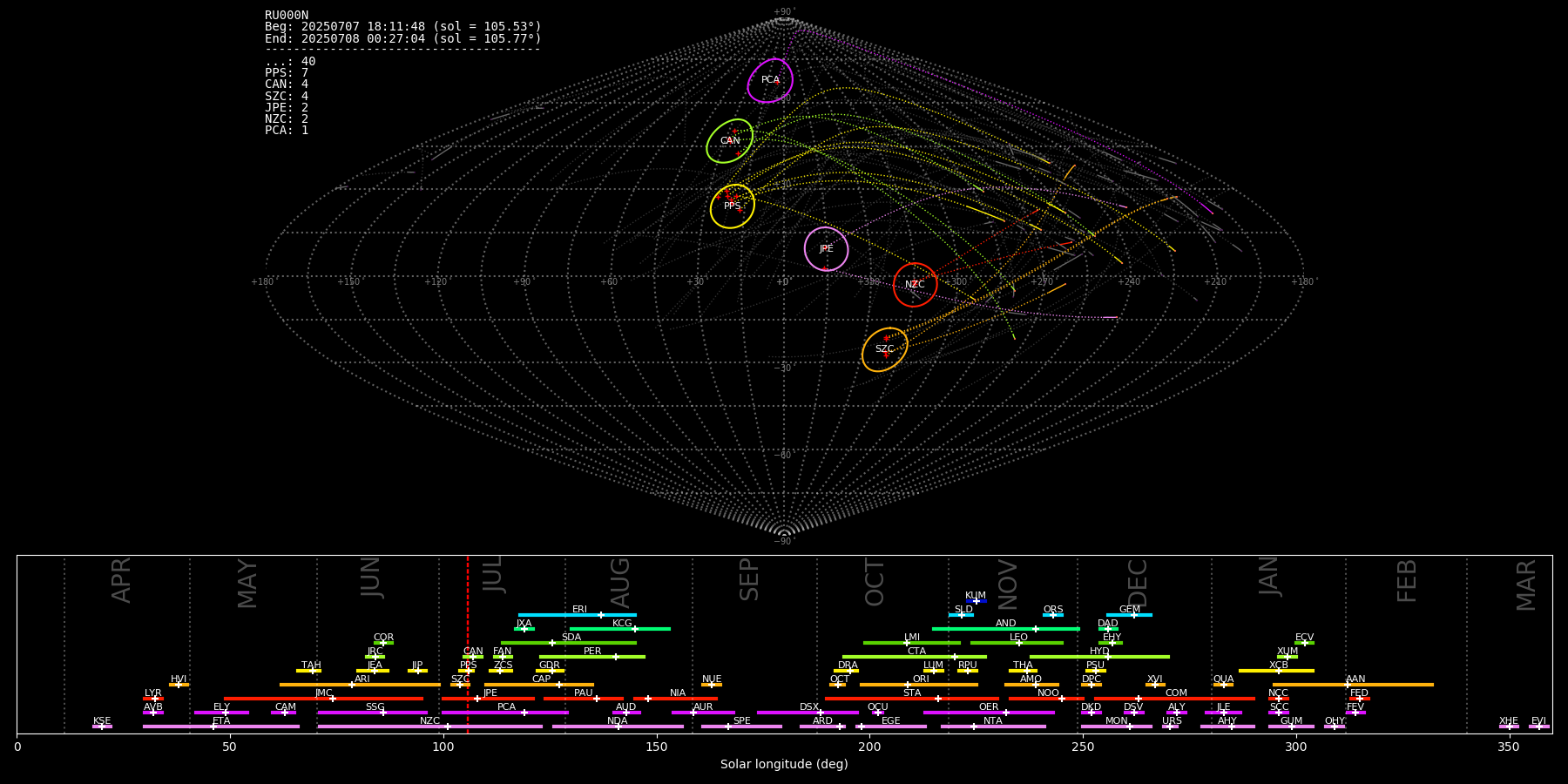
Task: Click the '250' tick on solar longitude axis
Action: click(1083, 747)
